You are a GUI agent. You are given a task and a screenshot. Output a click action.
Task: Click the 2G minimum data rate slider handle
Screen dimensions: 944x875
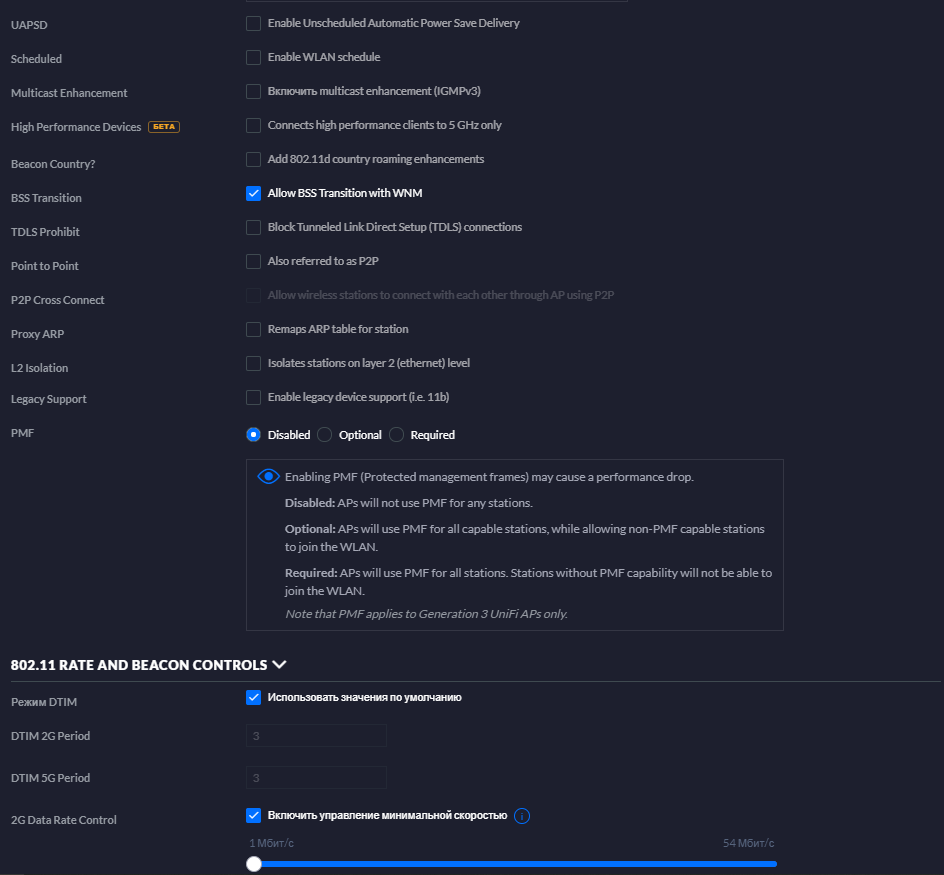coord(254,864)
